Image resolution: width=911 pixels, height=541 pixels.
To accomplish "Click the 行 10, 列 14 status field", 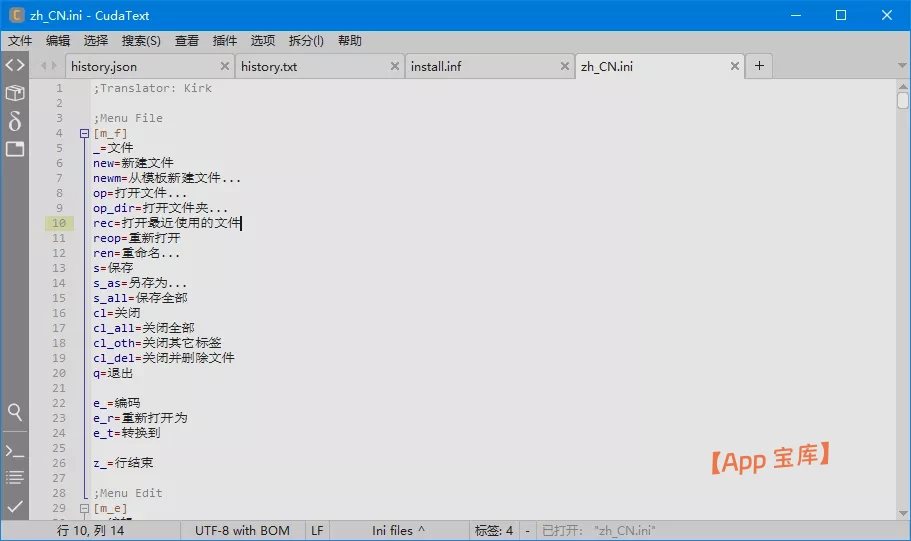I will point(91,531).
